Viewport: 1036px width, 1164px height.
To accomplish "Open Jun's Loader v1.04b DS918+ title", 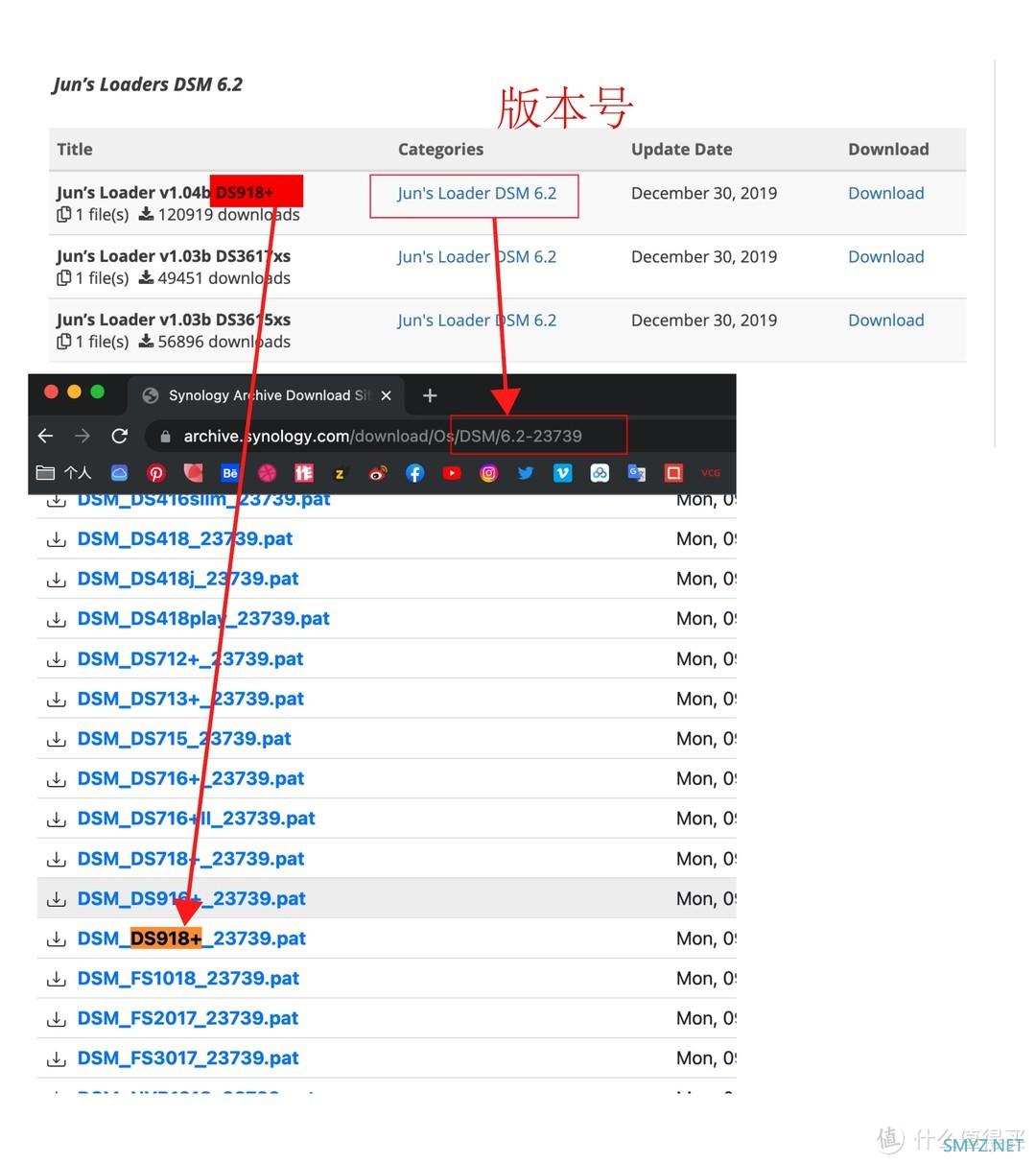I will (165, 192).
